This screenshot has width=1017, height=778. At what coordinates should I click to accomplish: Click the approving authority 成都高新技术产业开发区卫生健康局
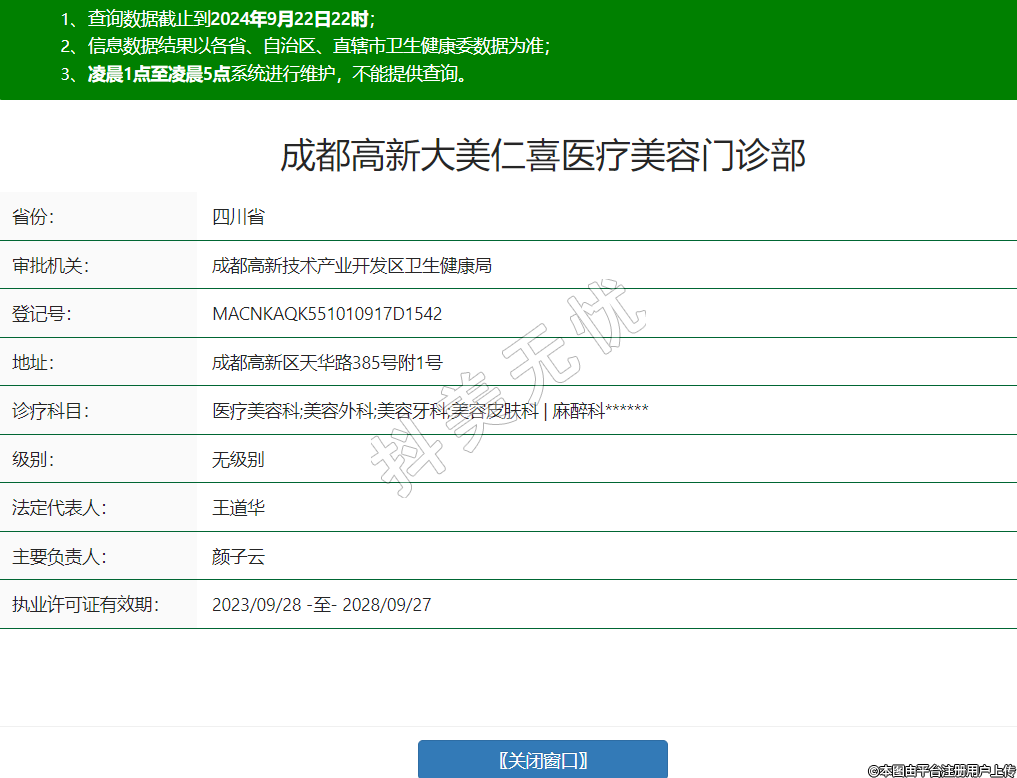(352, 266)
